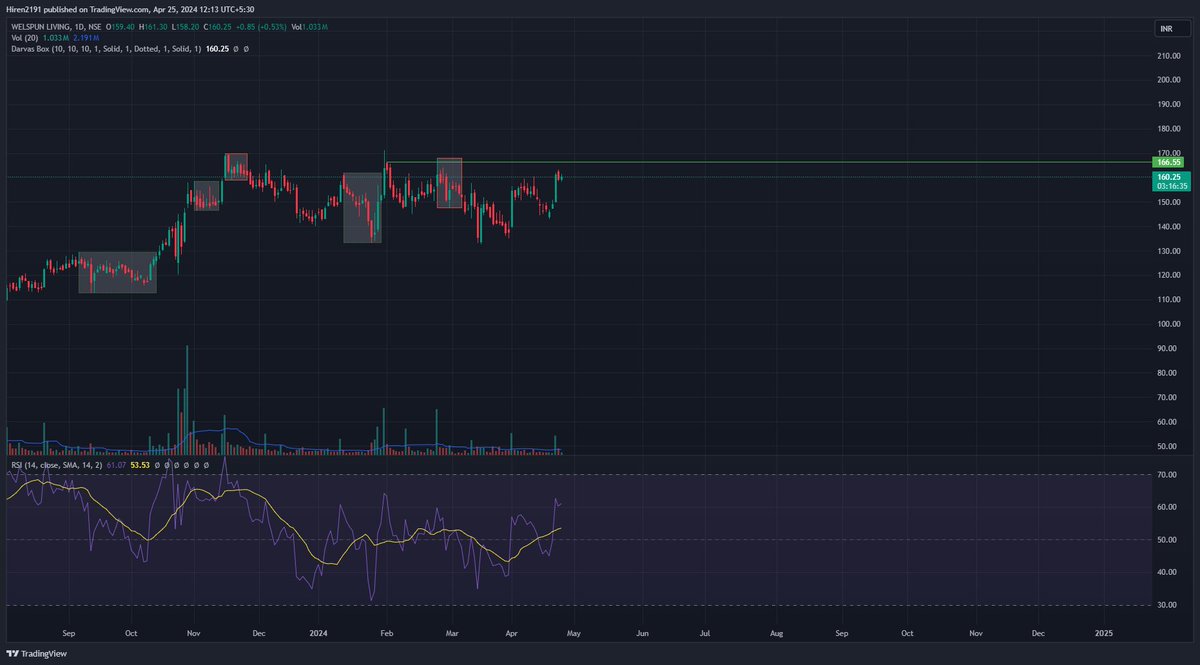
Task: Click the 30.00 label on the RSI scale
Action: [x=1169, y=605]
